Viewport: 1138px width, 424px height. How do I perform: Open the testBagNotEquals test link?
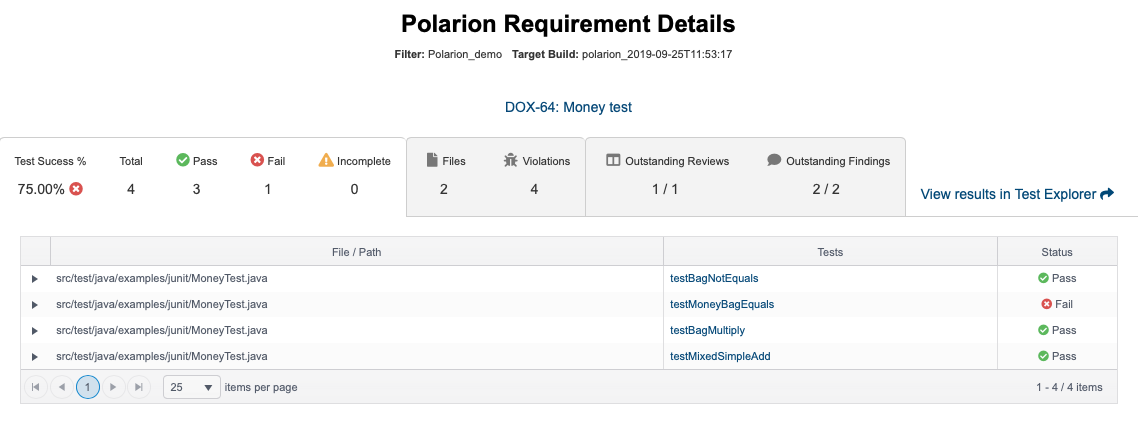[x=714, y=278]
